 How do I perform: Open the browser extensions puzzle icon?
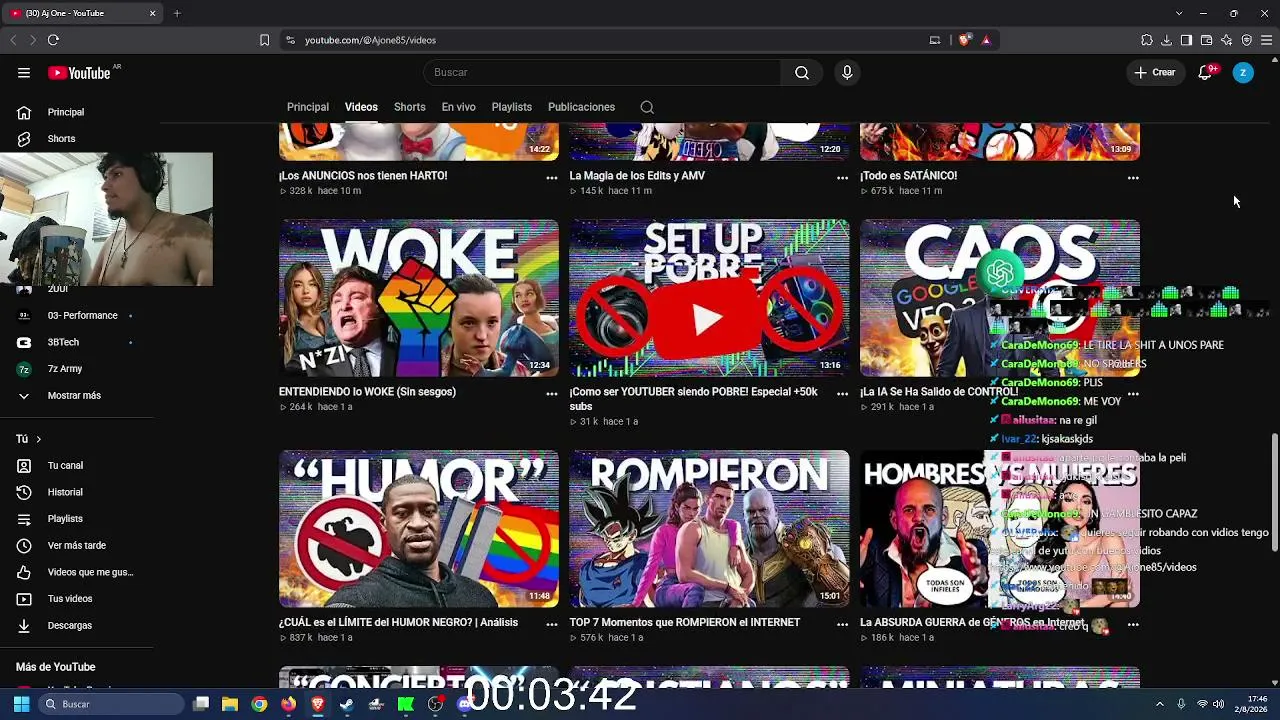tap(1147, 40)
